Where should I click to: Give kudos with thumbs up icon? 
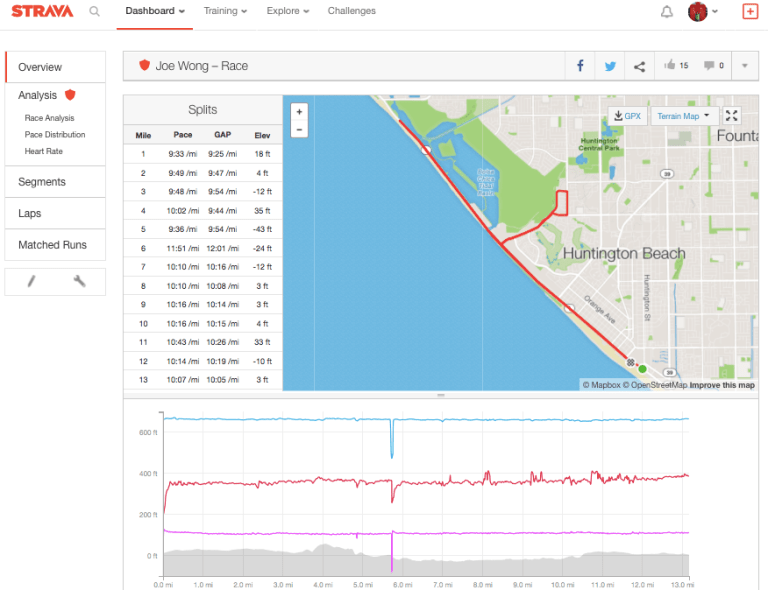(x=669, y=66)
